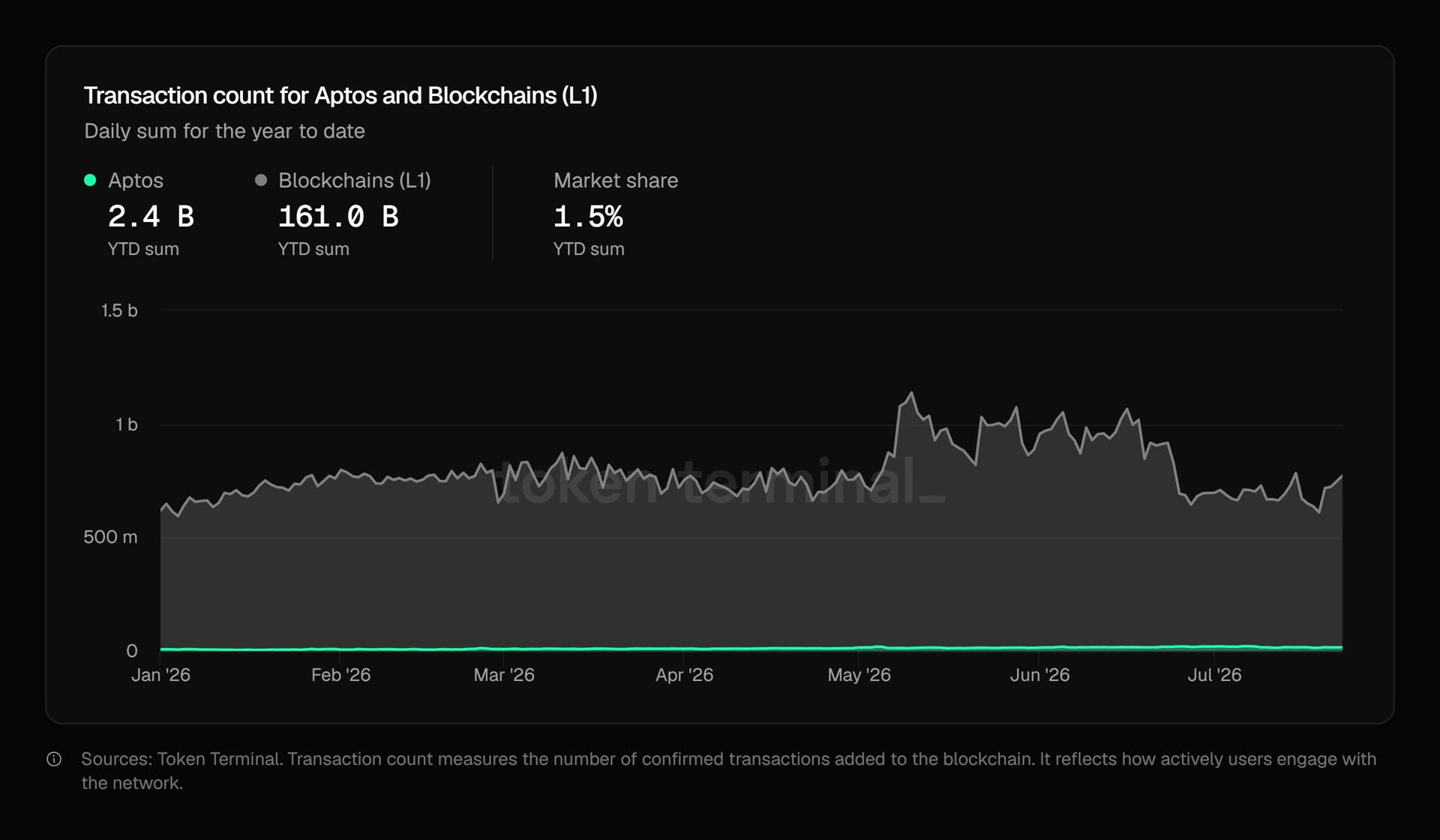
Task: Select the Market share heading
Action: click(616, 181)
